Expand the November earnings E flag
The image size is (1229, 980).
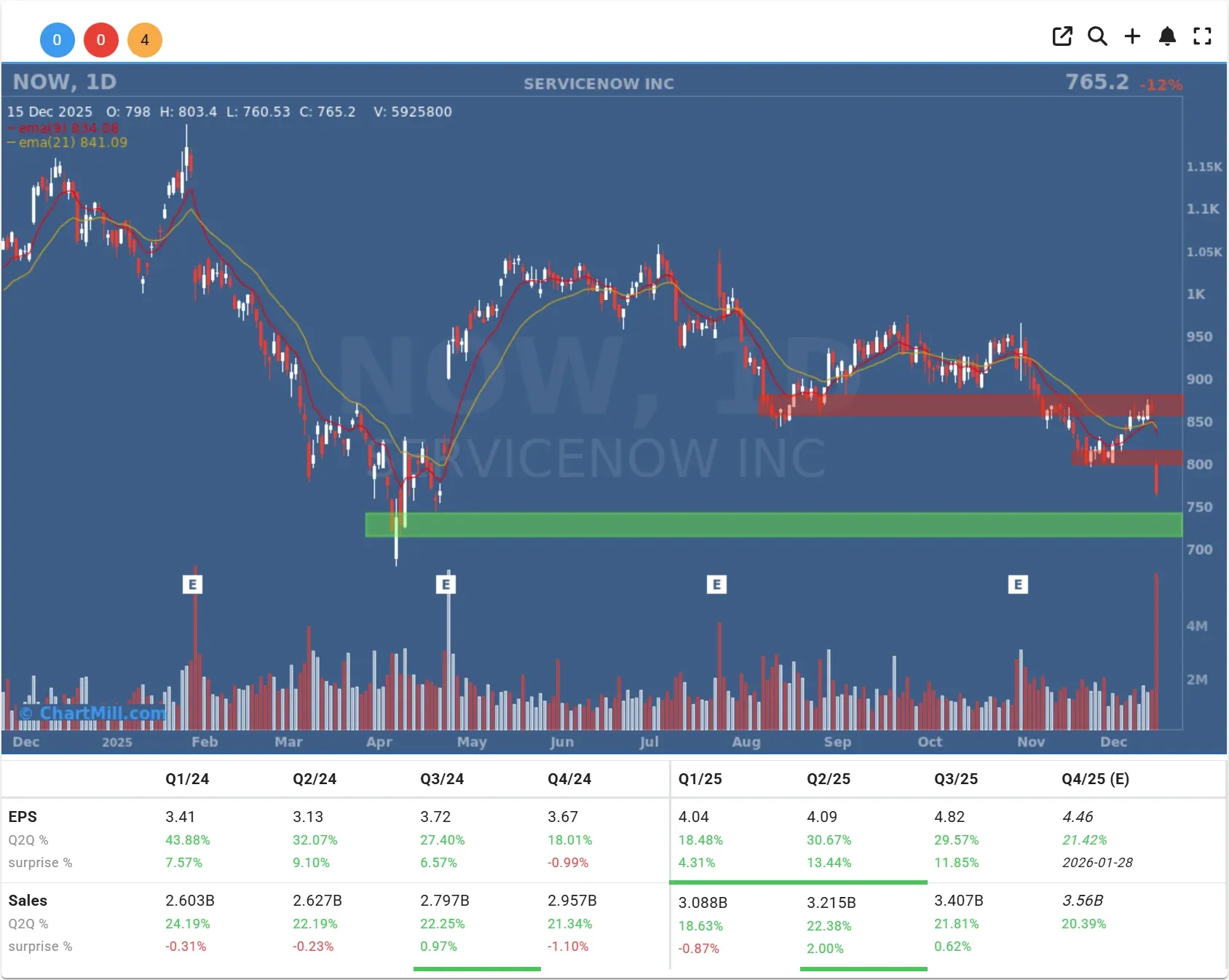tap(1018, 584)
